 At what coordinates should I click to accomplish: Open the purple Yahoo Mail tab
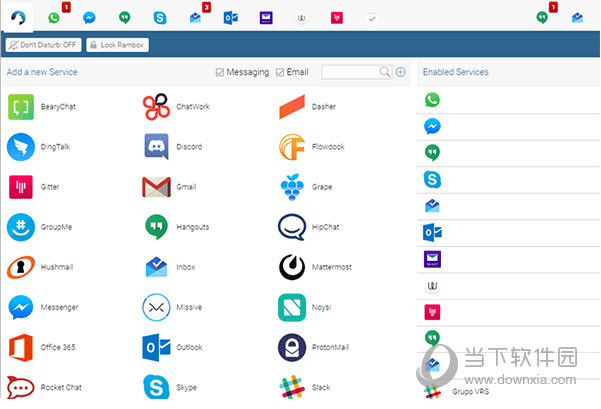pos(266,18)
